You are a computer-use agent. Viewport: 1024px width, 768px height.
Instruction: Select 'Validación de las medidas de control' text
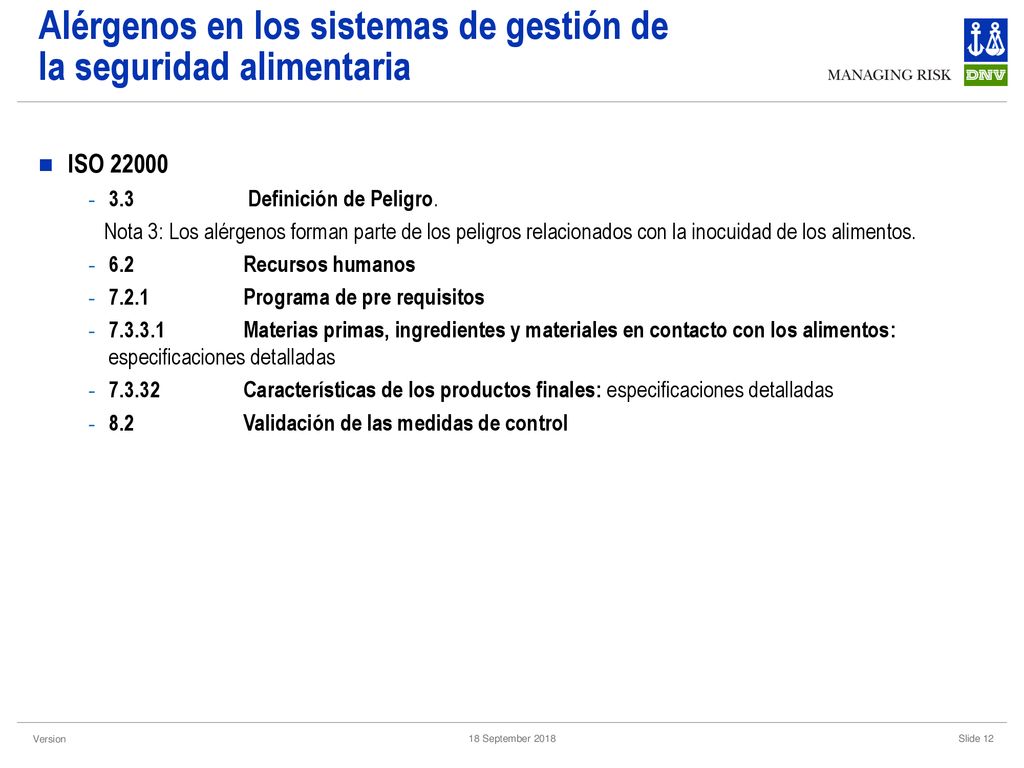coord(406,423)
